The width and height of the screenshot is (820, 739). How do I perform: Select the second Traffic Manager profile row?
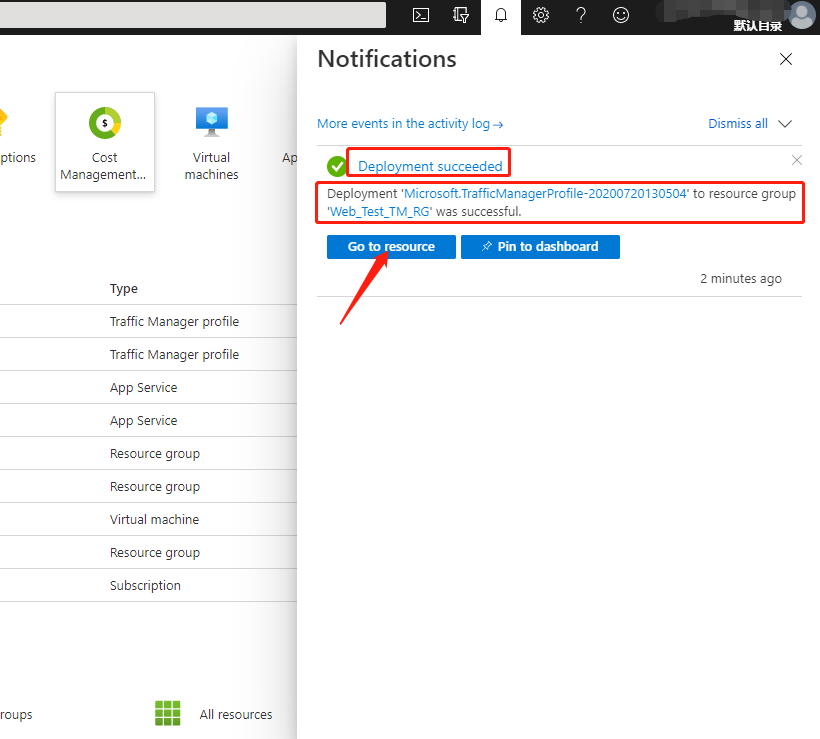[148, 354]
